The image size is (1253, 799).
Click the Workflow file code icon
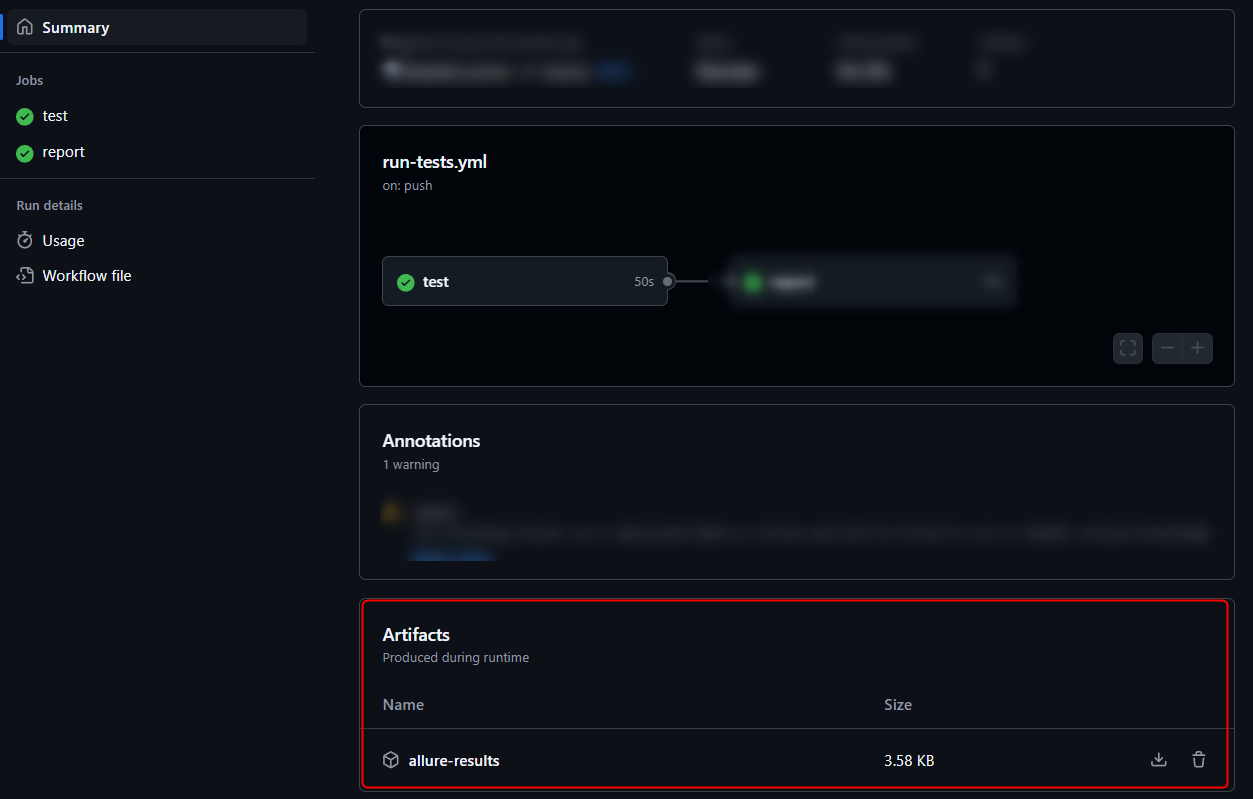[x=25, y=276]
